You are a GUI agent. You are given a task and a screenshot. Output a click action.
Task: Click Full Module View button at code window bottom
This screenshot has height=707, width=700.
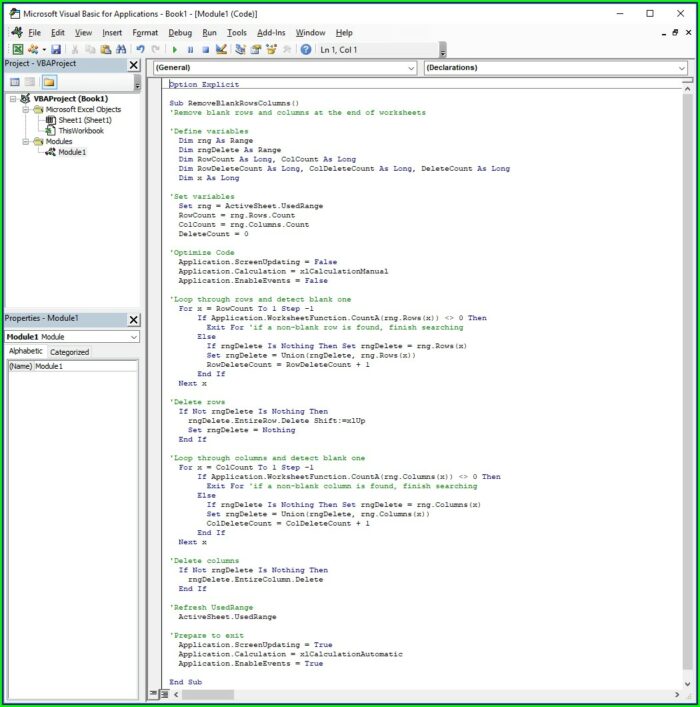164,694
